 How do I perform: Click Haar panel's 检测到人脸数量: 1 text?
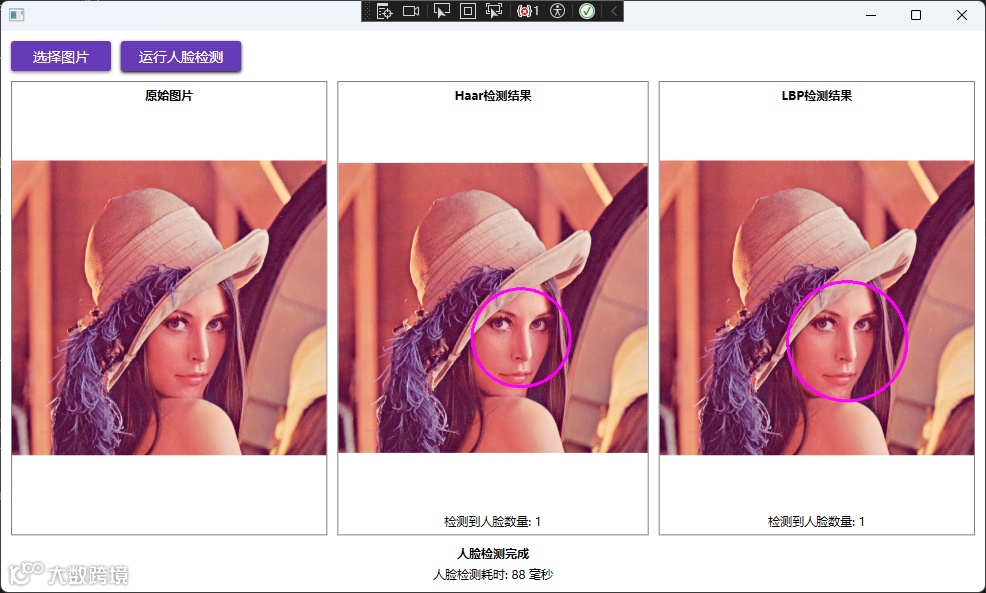493,521
